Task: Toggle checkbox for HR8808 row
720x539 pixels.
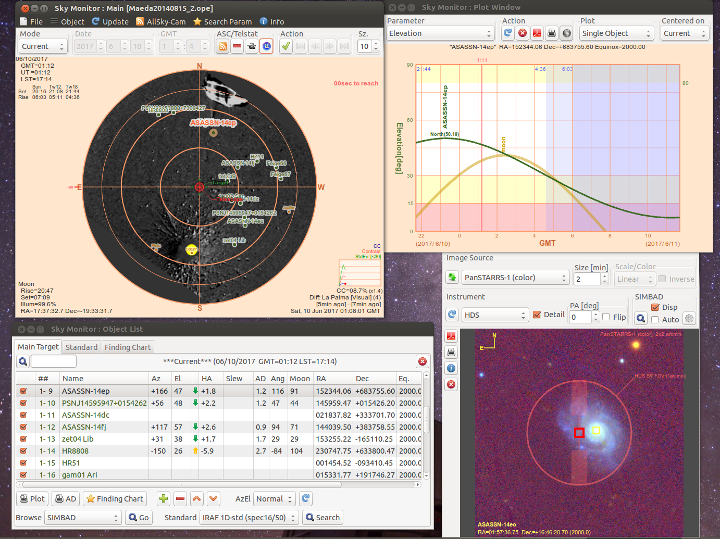Action: click(23, 451)
